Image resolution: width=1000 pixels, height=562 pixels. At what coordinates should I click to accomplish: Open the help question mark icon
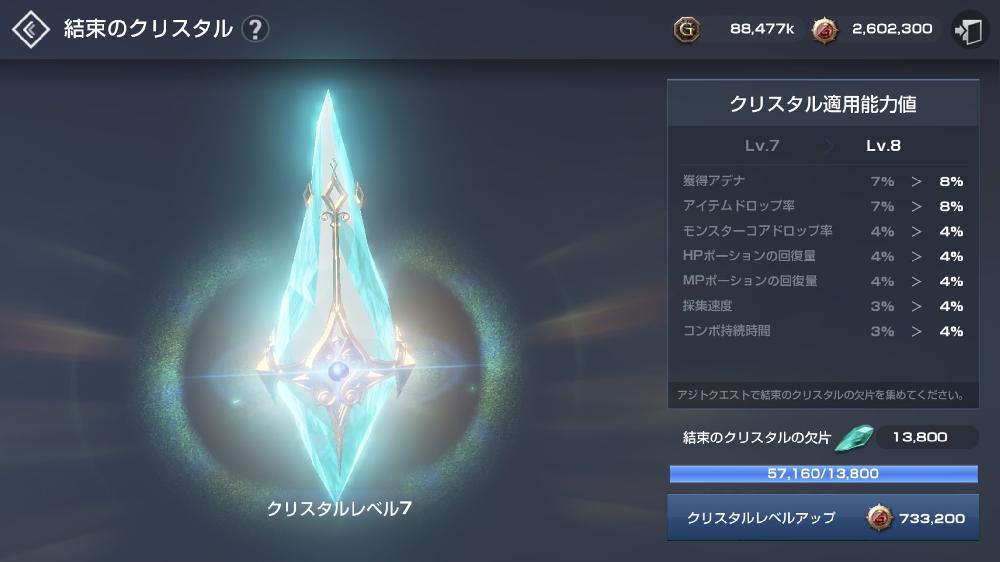255,29
